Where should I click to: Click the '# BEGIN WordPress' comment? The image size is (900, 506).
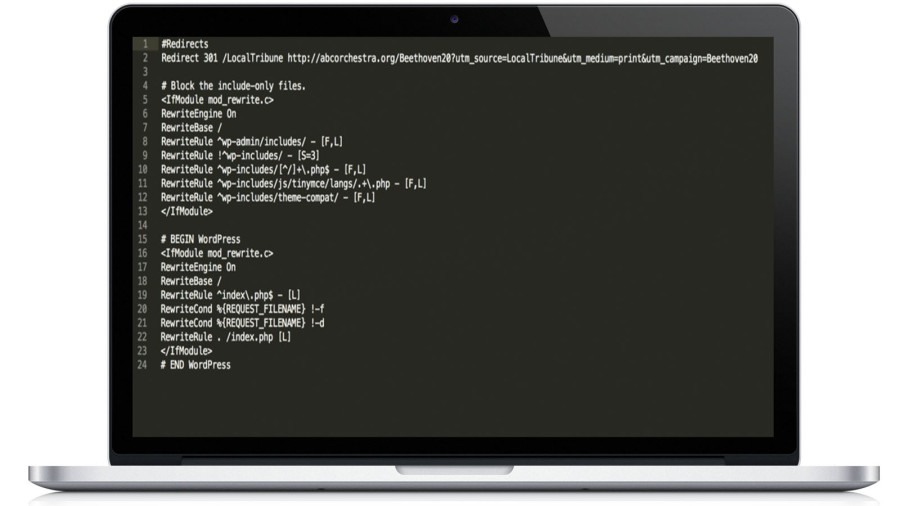[x=201, y=239]
